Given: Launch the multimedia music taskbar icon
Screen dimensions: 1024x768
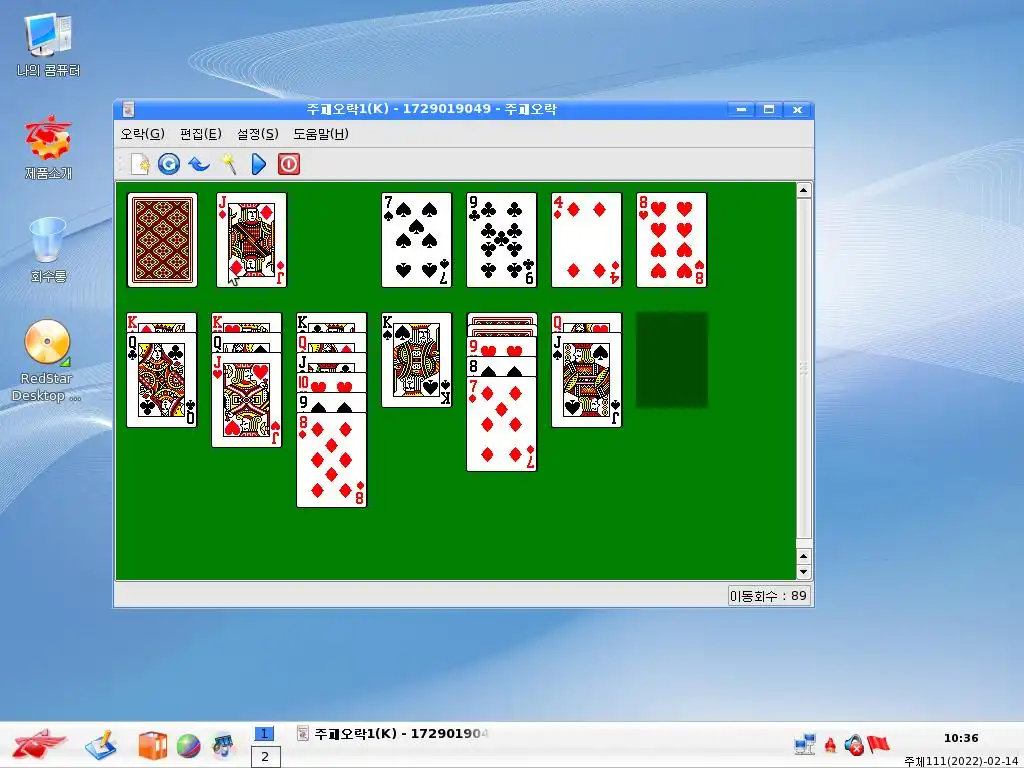Looking at the screenshot, I should coord(223,745).
